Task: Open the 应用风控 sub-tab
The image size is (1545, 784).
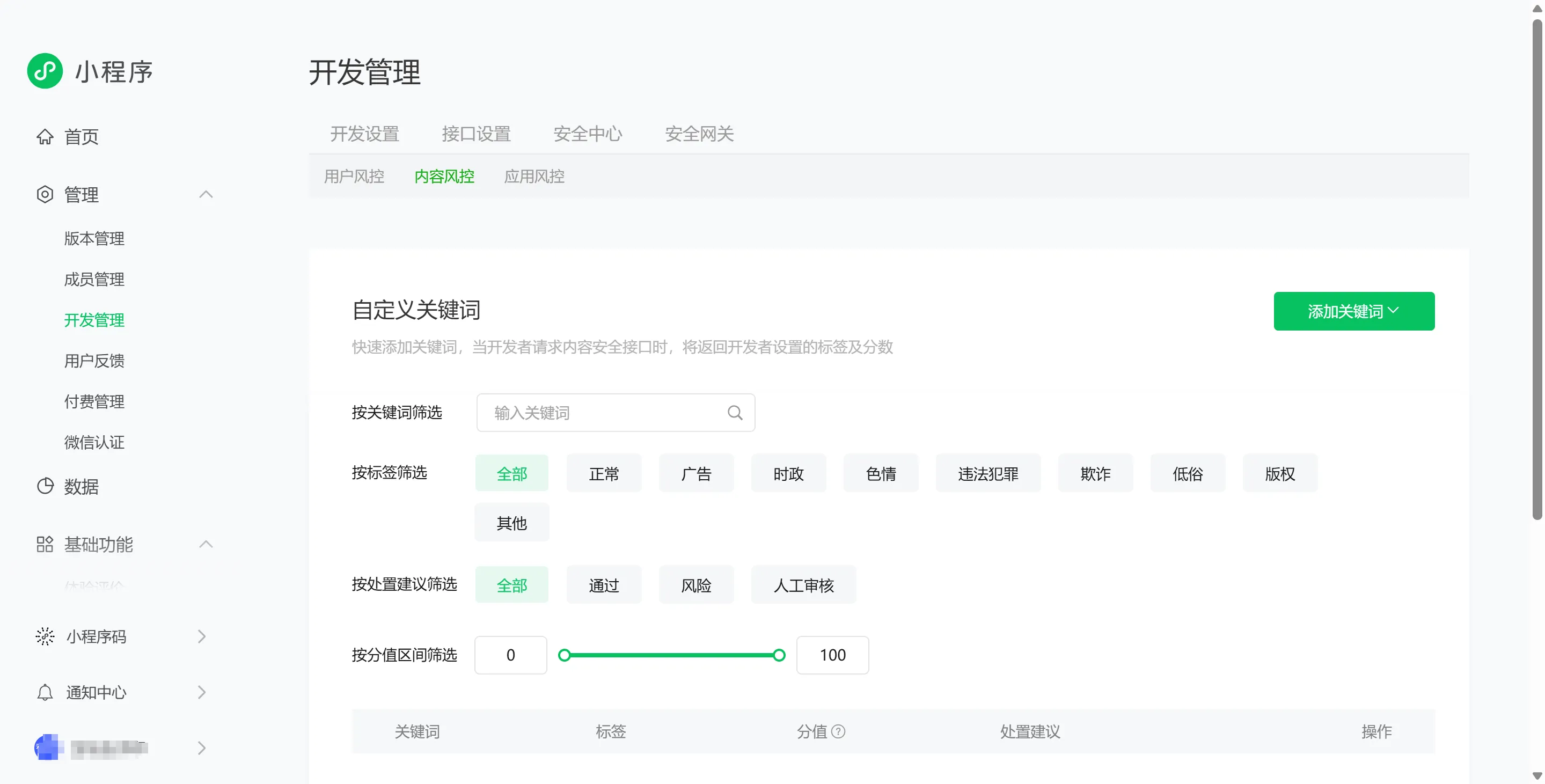Action: tap(534, 177)
